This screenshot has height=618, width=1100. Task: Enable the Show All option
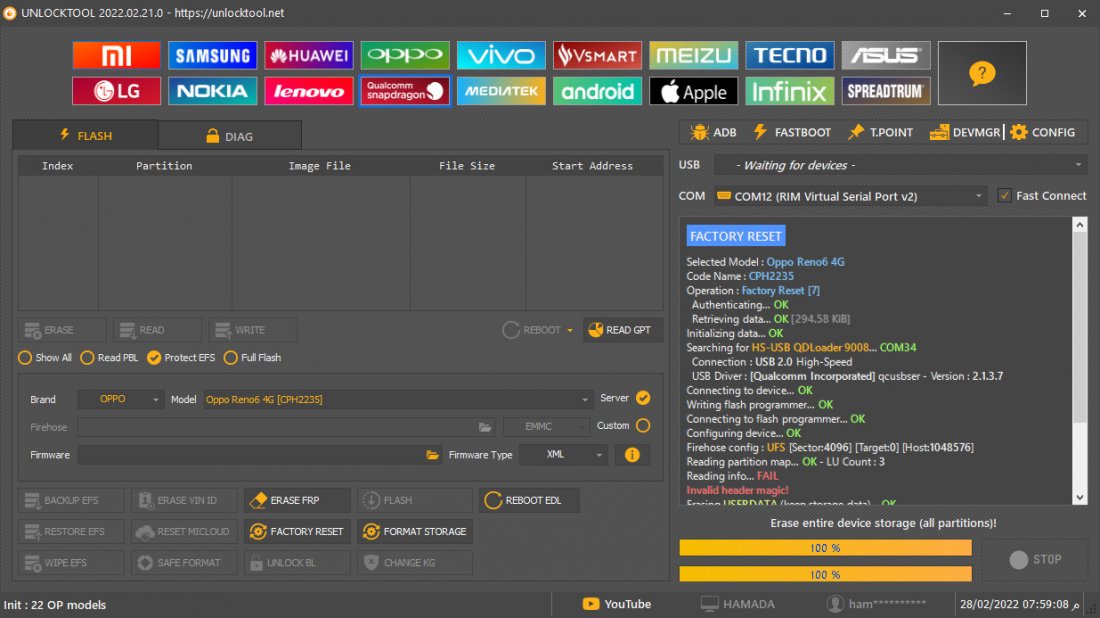click(45, 358)
